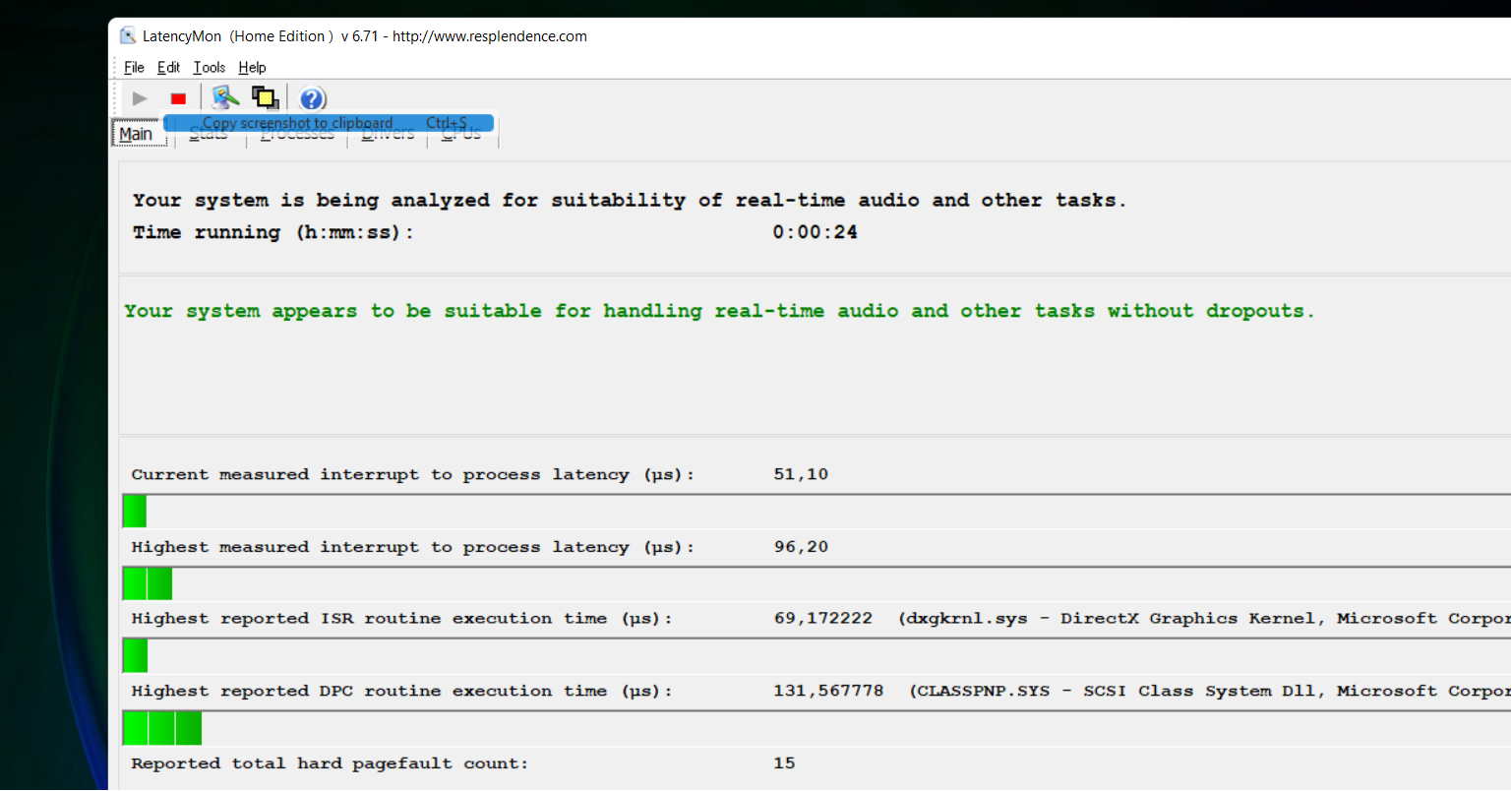
Task: Click the ISR routine execution time bar
Action: [x=135, y=655]
